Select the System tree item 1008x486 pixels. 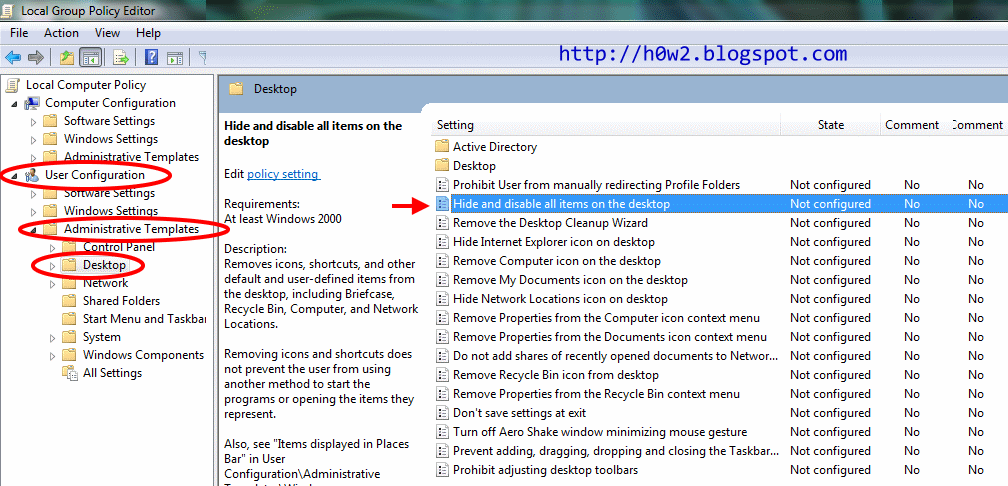[x=102, y=337]
